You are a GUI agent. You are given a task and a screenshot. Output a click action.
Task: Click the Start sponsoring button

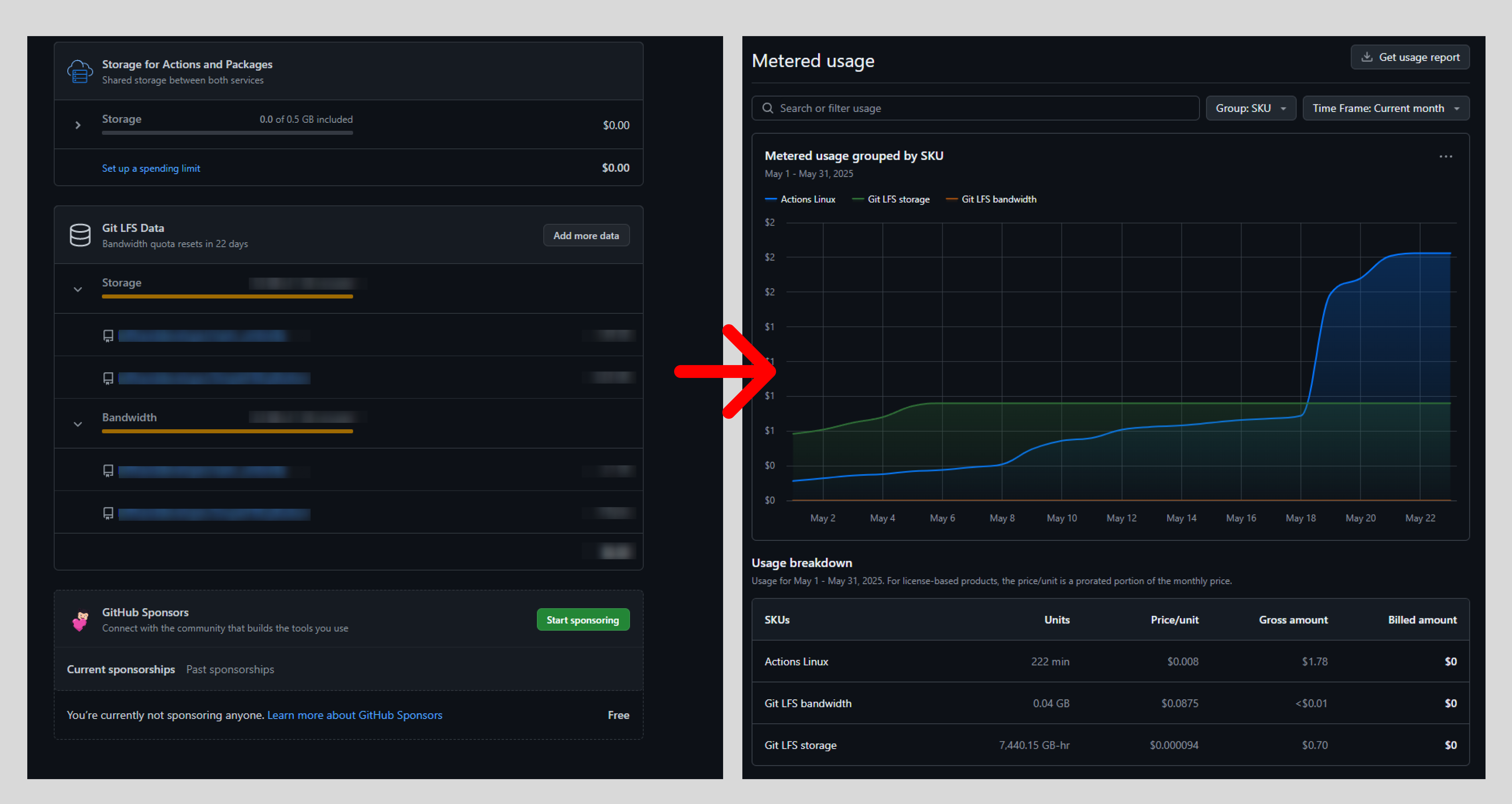tap(583, 620)
